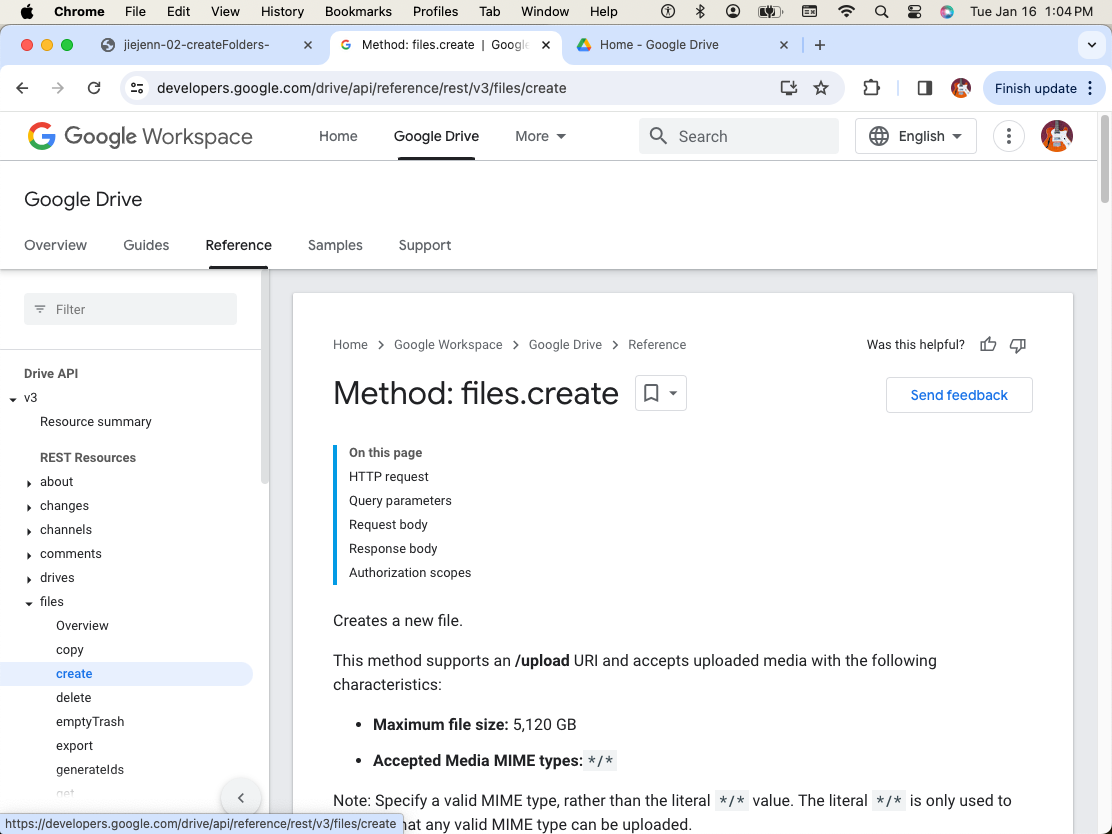Expand the comments resource
Viewport: 1112px width, 834px height.
coord(29,555)
